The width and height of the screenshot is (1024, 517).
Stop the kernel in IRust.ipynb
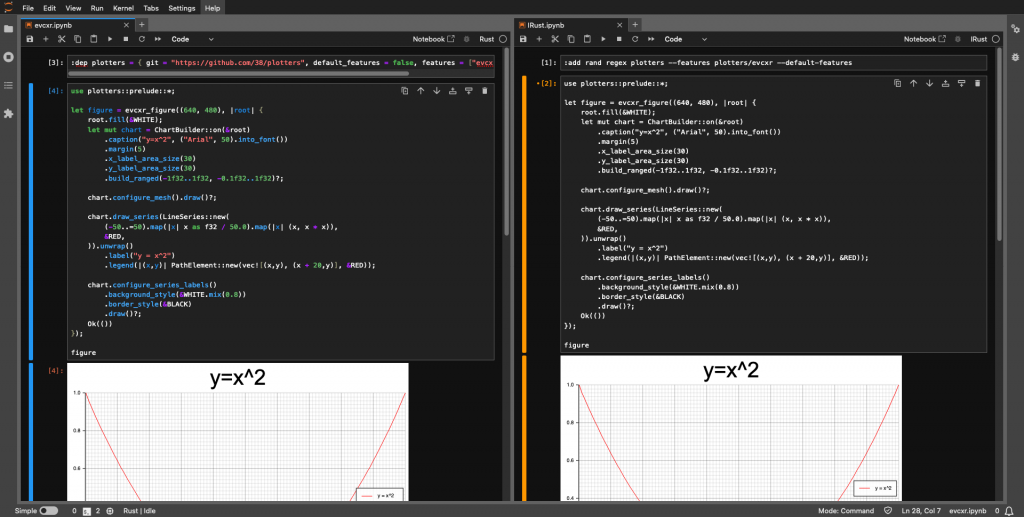[x=619, y=39]
